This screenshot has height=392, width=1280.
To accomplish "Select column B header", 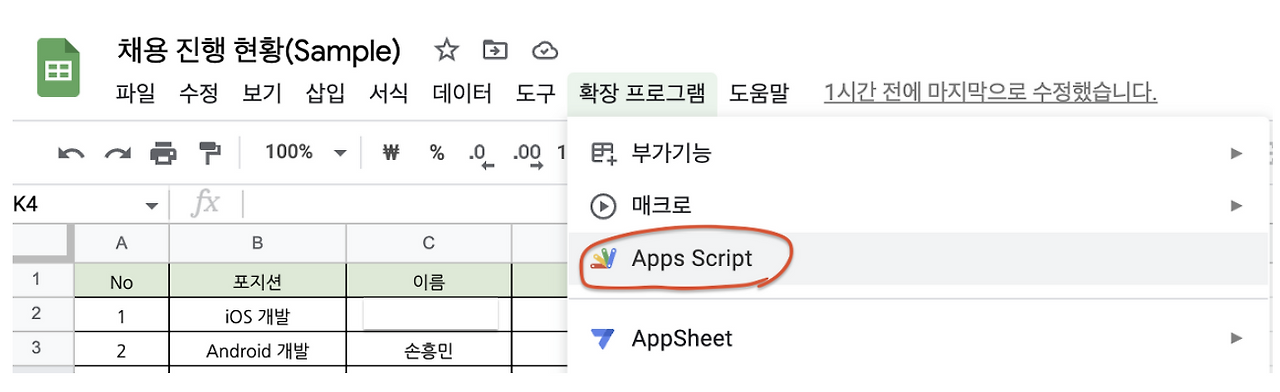I will click(x=257, y=243).
